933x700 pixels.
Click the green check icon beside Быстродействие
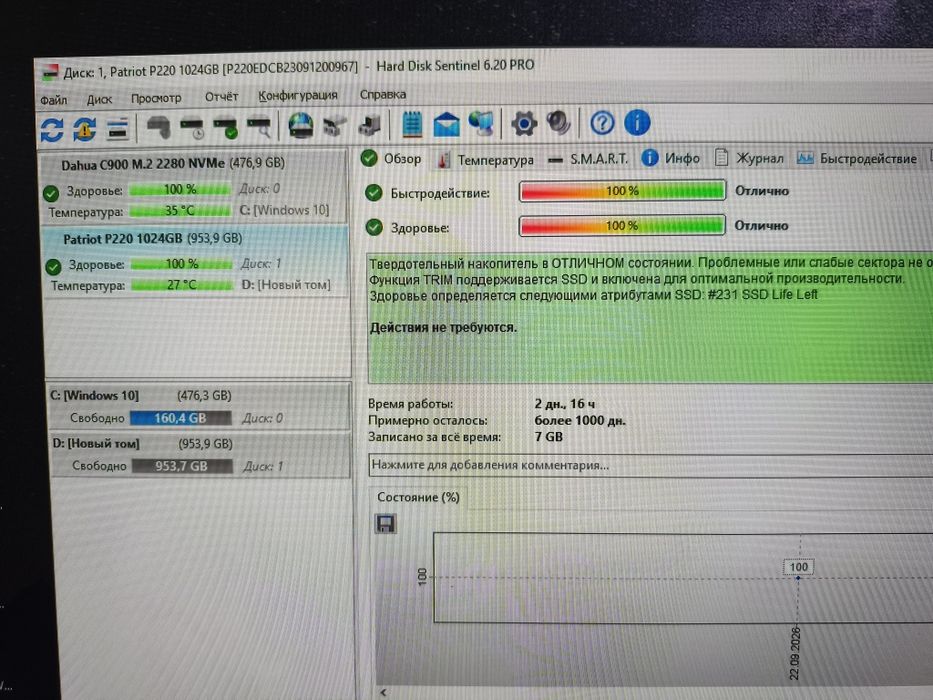374,193
